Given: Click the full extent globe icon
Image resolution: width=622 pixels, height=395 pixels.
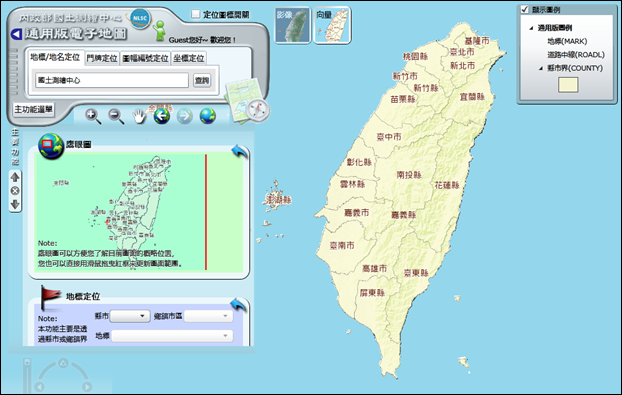Looking at the screenshot, I should 208,116.
